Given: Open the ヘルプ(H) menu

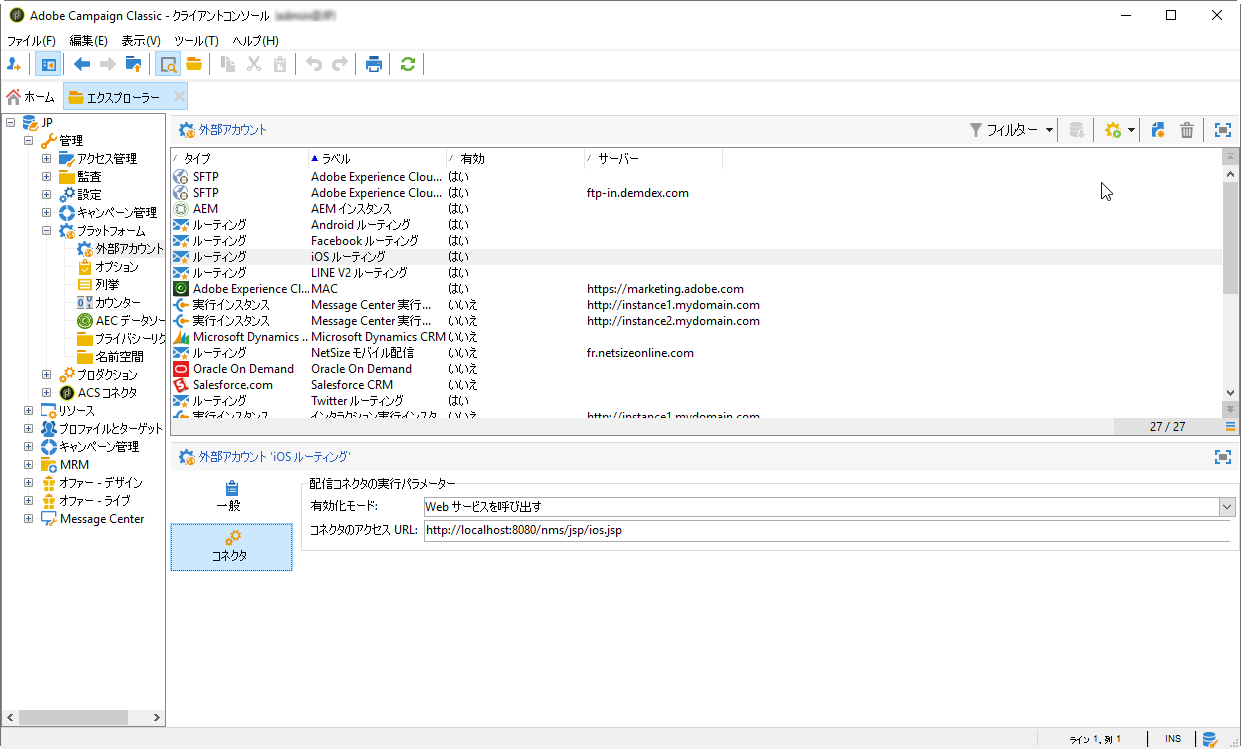Looking at the screenshot, I should point(255,41).
